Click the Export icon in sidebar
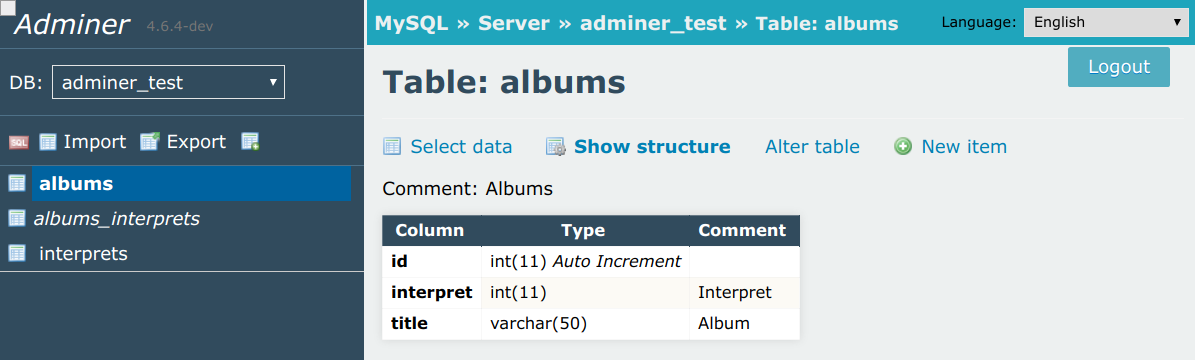This screenshot has height=360, width=1195. pos(149,142)
